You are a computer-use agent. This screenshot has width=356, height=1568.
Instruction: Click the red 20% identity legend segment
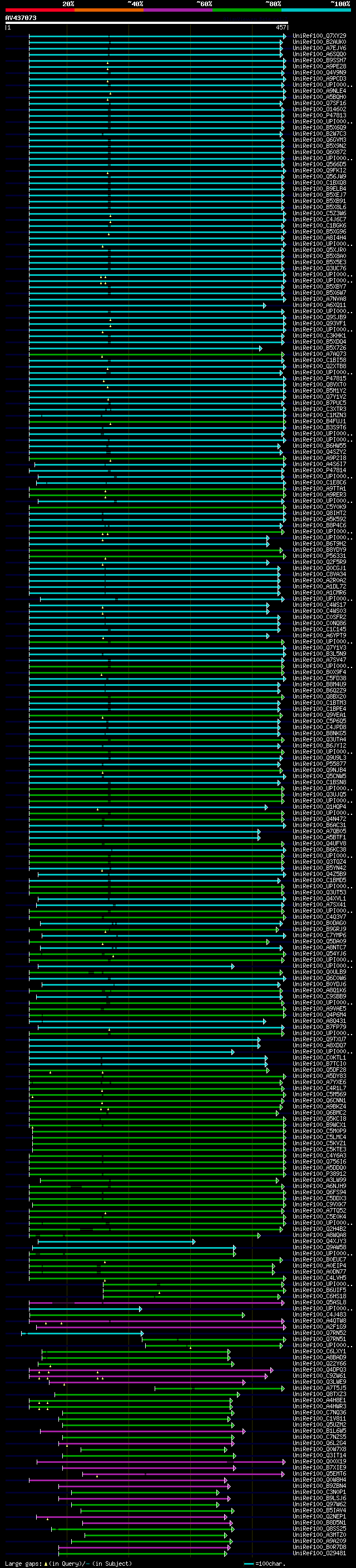pos(39,10)
